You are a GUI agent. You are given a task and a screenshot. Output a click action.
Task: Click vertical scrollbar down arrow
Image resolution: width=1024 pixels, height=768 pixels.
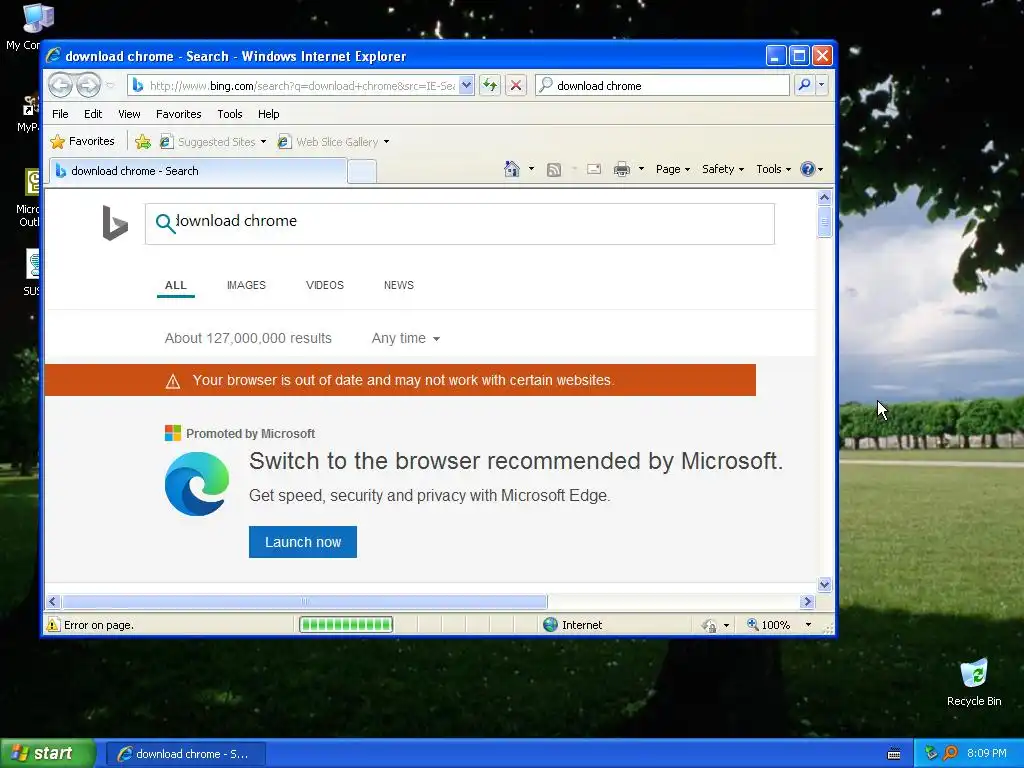point(824,584)
